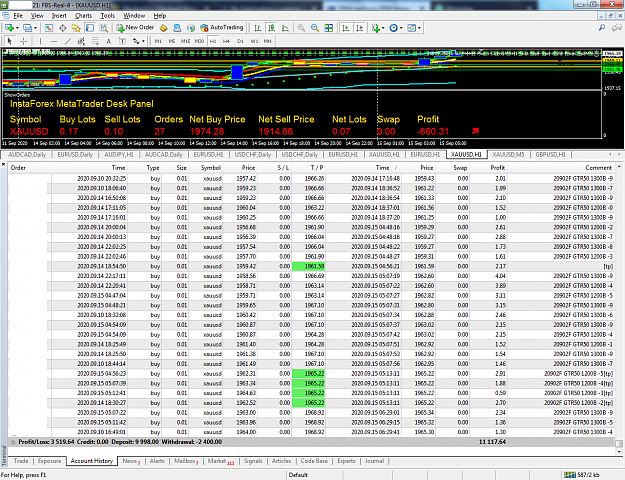Open the XAUUSD,M5 chart tab

click(x=508, y=154)
